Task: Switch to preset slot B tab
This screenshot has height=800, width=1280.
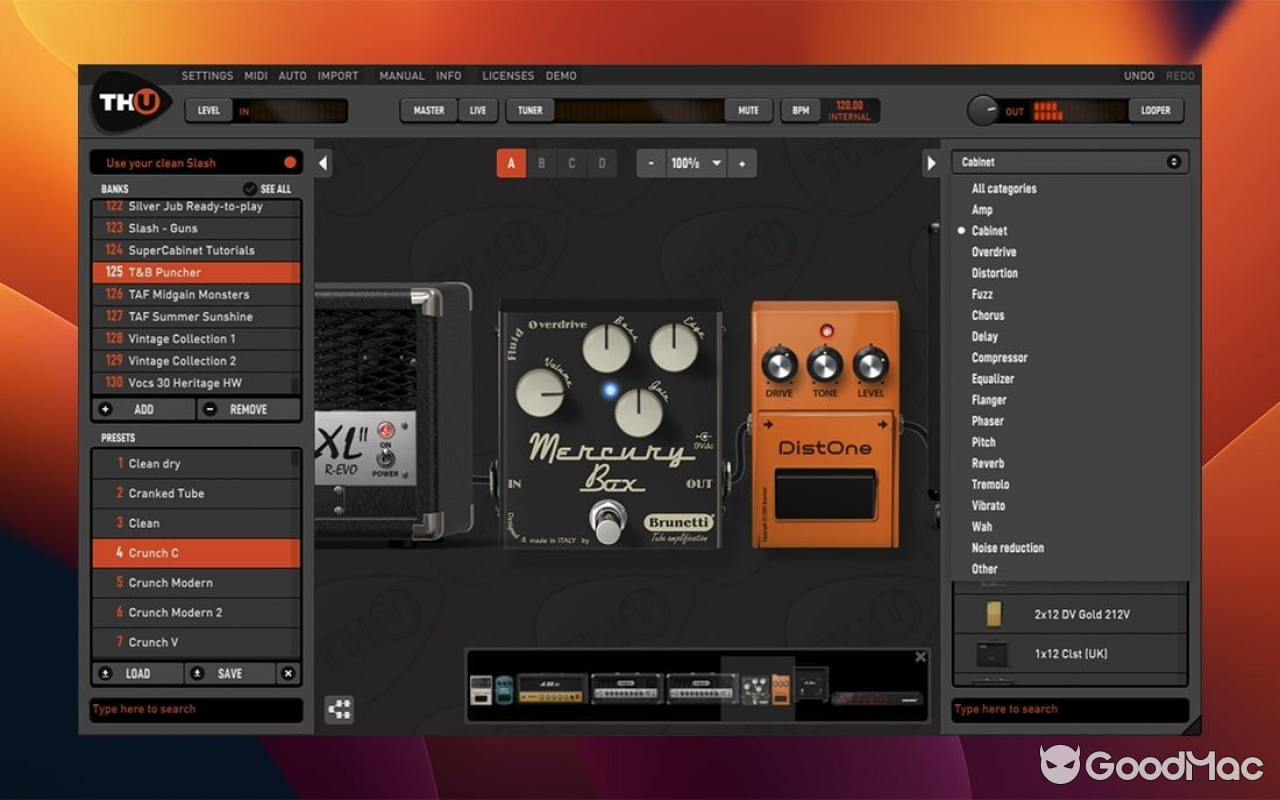Action: [x=541, y=162]
